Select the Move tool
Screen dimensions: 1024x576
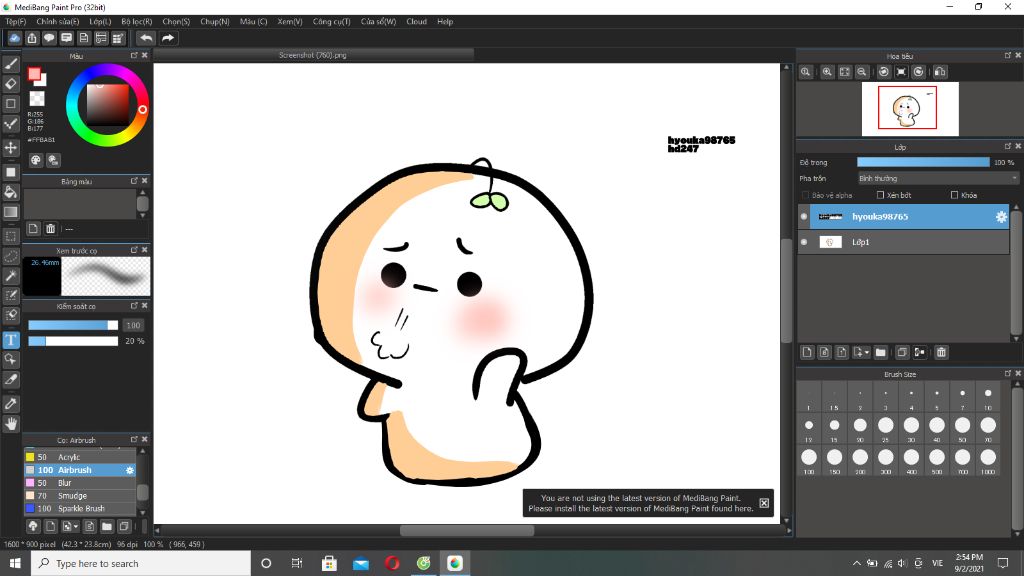click(x=11, y=148)
